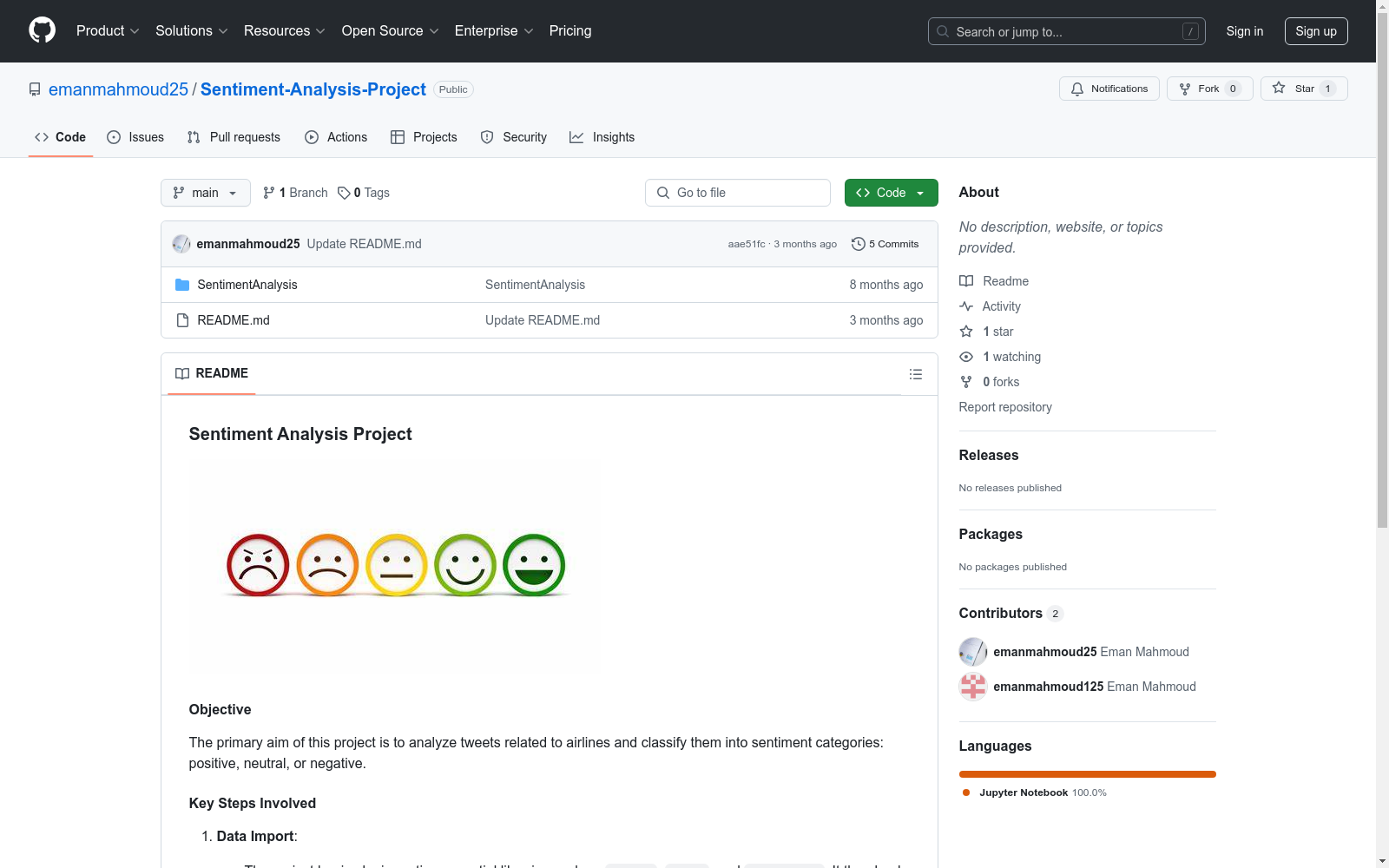
Task: Click the emanmahmoud125 contributor avatar
Action: tap(973, 687)
